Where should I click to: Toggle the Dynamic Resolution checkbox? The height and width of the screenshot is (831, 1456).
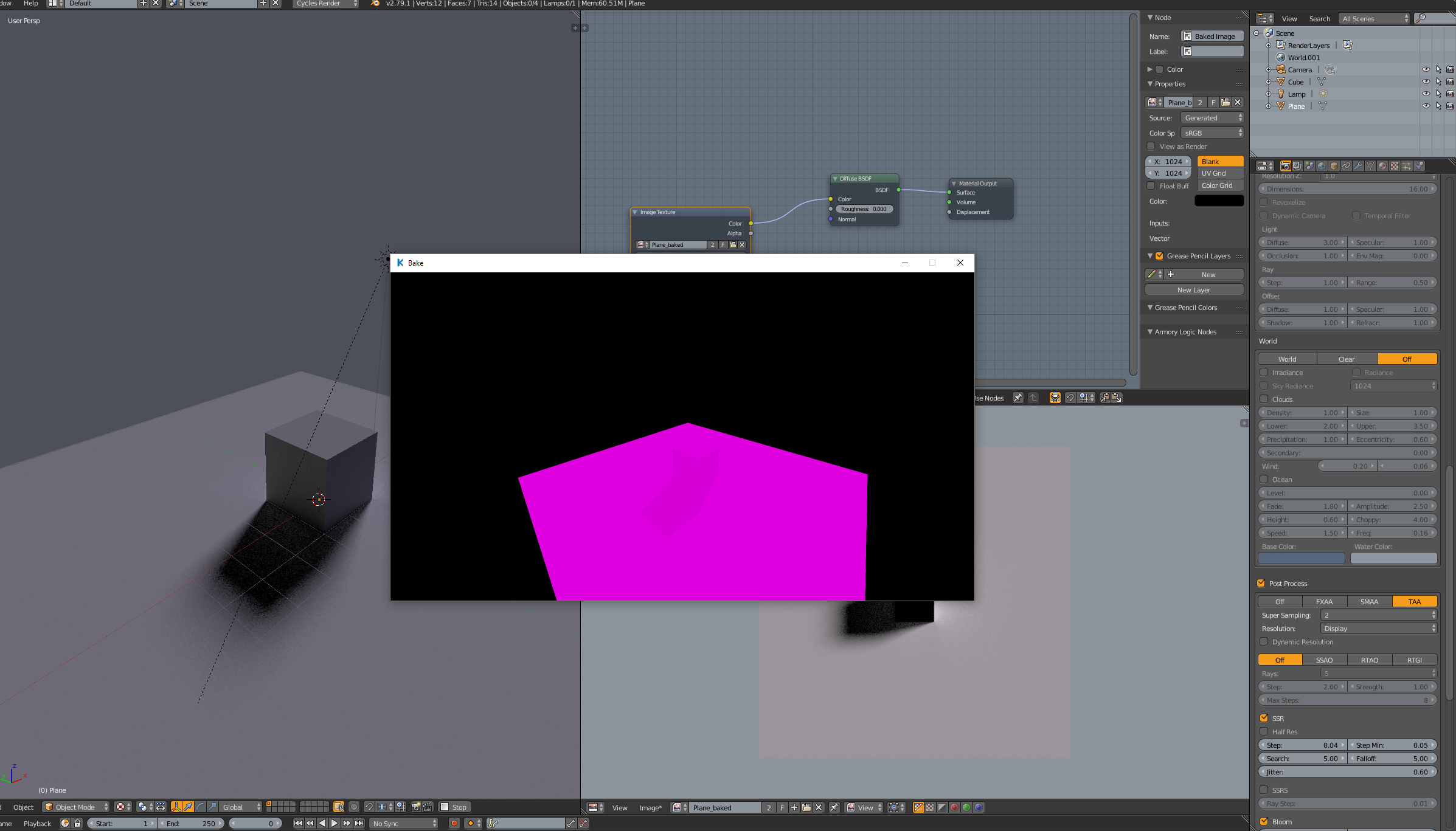click(x=1264, y=642)
